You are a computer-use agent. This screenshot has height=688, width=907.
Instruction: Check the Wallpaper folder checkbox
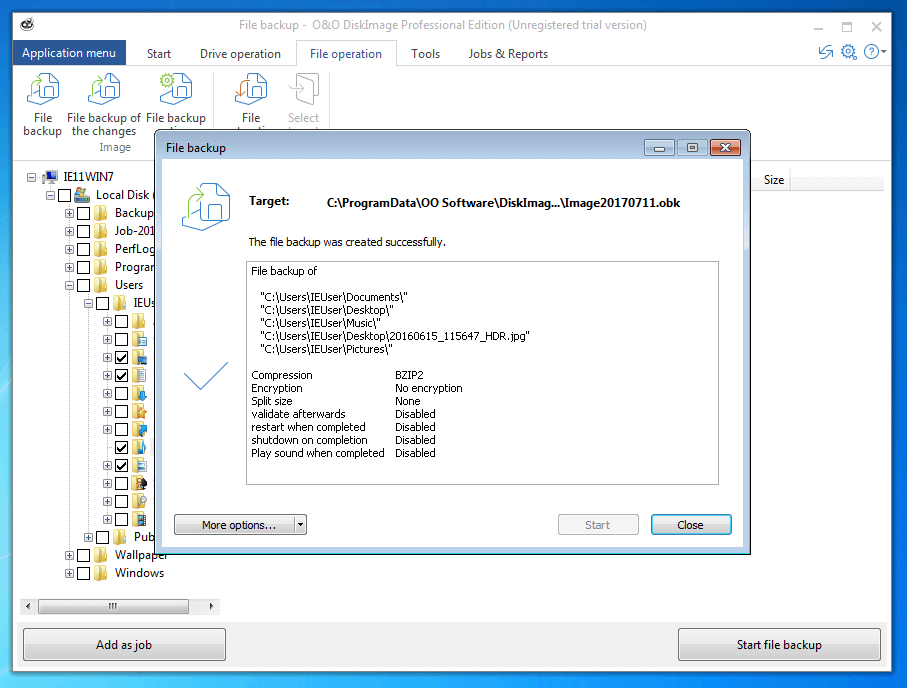[x=84, y=555]
